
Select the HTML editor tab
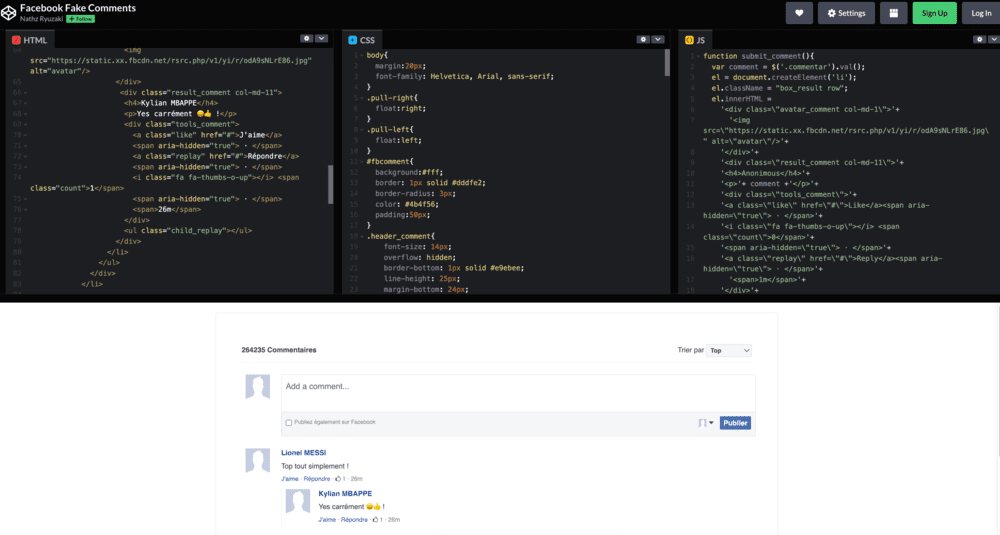pos(30,40)
